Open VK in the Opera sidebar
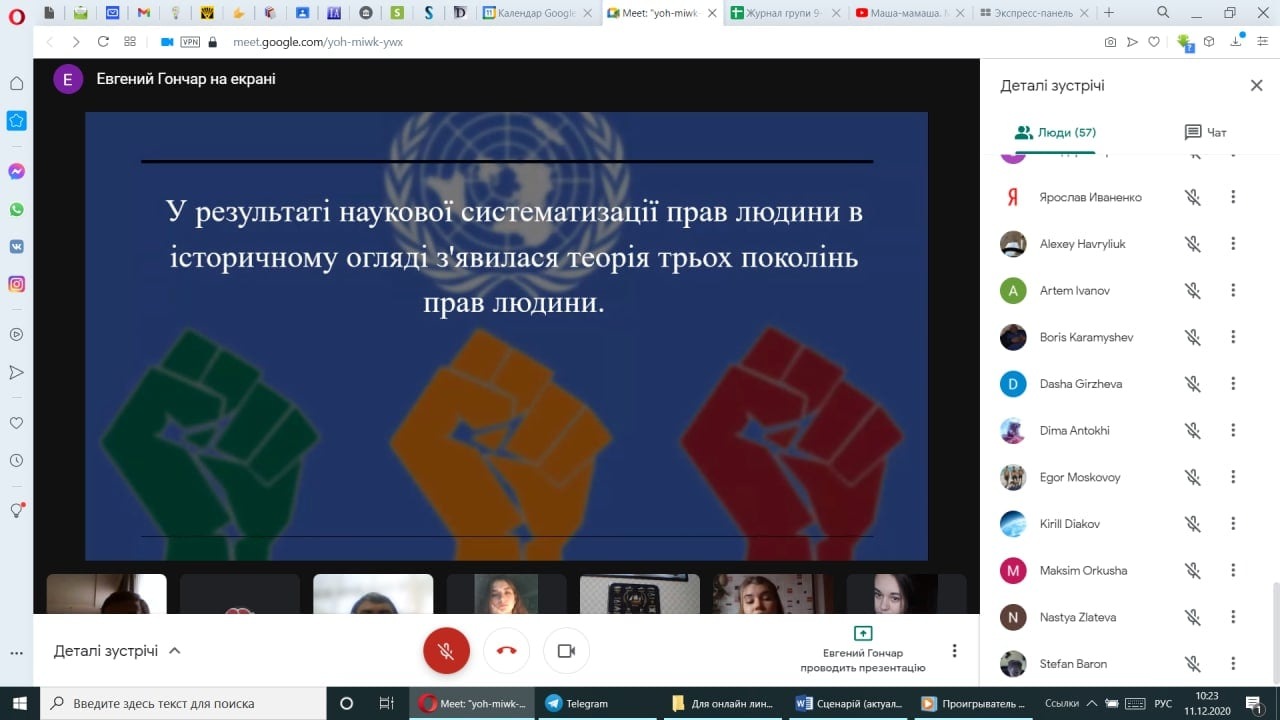Viewport: 1280px width, 720px height. click(x=16, y=246)
